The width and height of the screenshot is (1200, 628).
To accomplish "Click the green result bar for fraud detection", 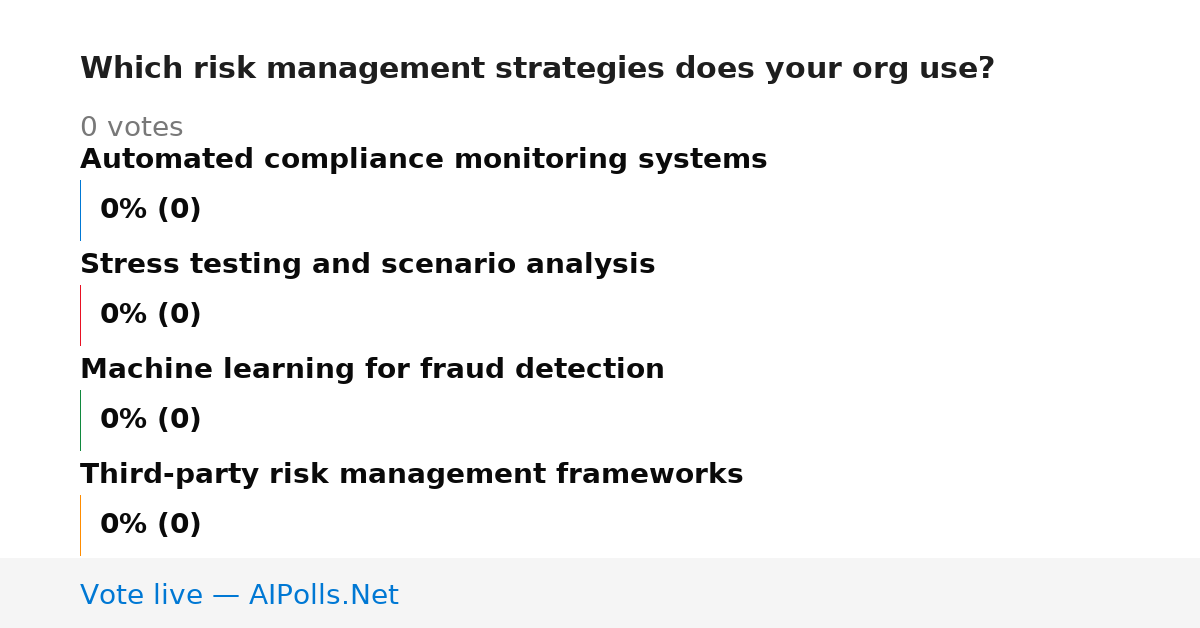I will 80,420.
